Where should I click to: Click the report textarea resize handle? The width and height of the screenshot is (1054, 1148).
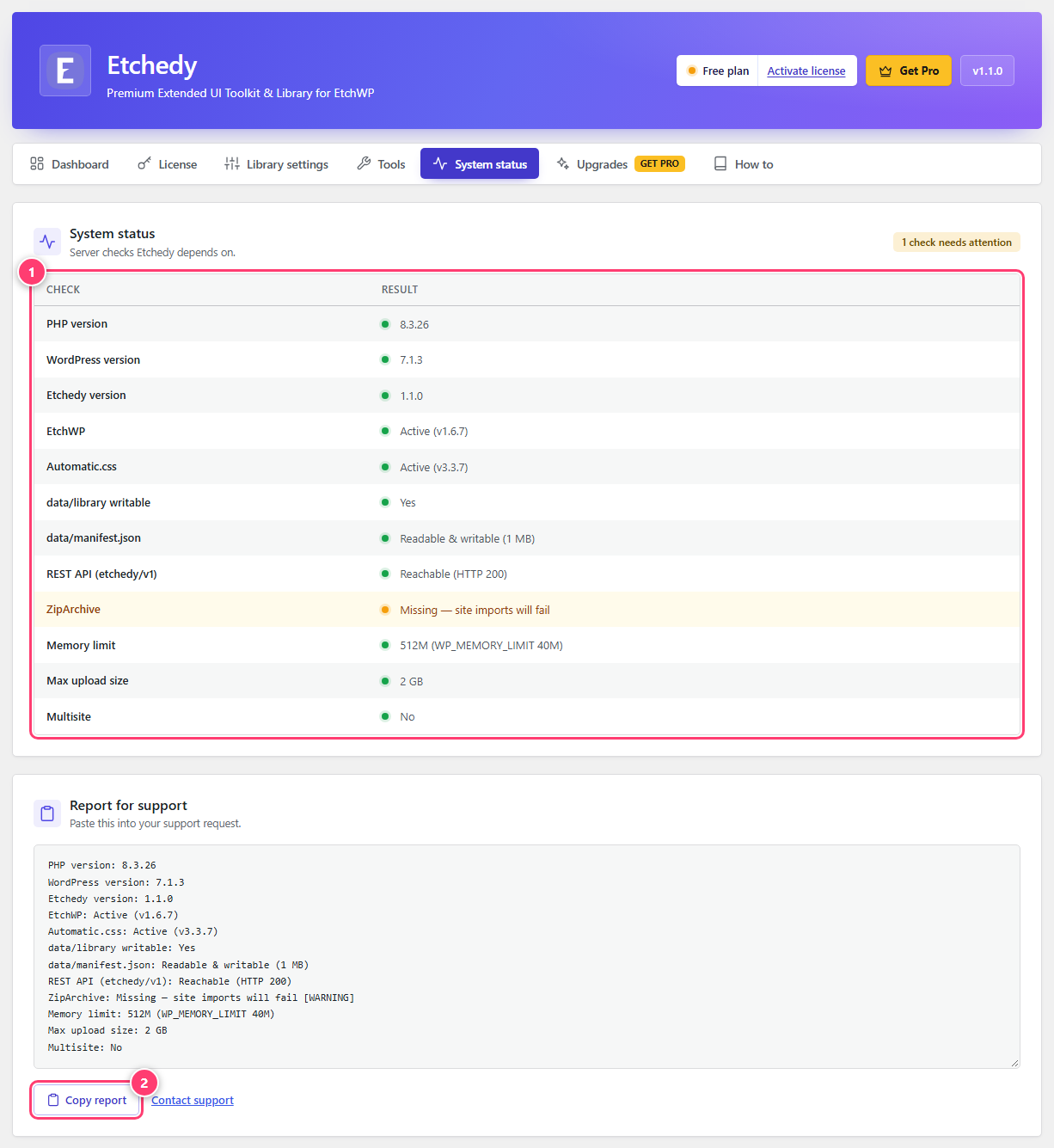[x=1014, y=1063]
